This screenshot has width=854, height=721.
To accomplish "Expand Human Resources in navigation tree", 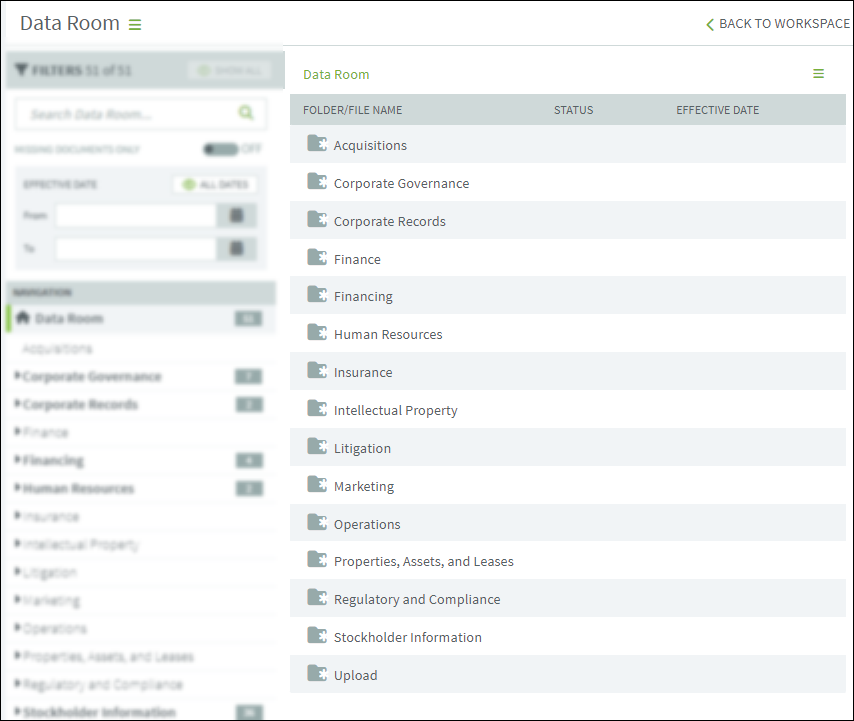I will [x=17, y=487].
